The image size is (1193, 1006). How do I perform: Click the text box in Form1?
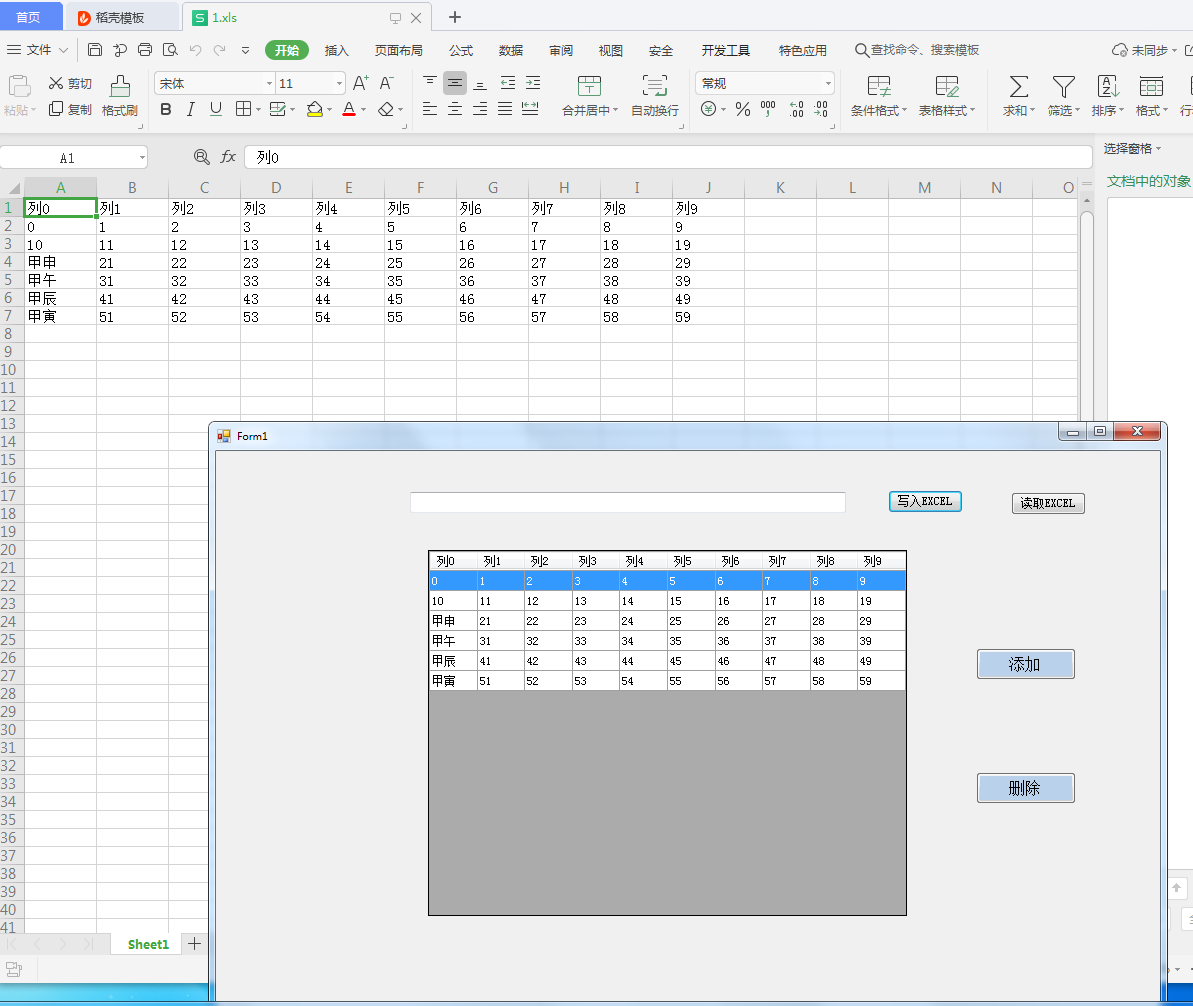coord(627,502)
